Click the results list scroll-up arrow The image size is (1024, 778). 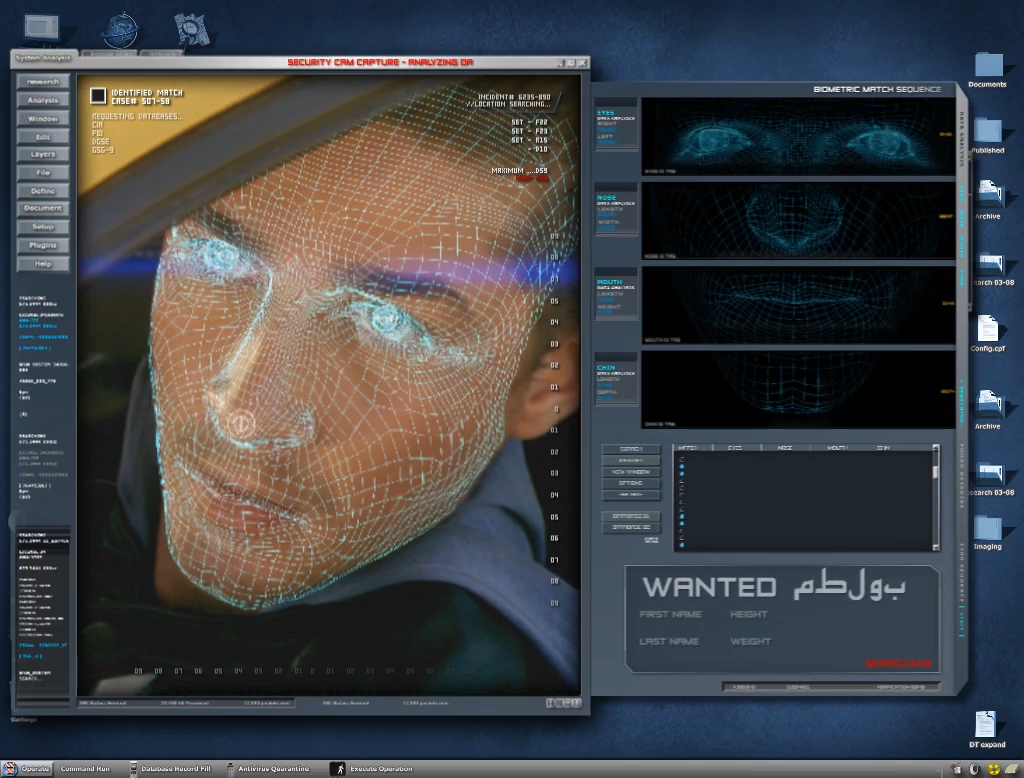tap(936, 448)
